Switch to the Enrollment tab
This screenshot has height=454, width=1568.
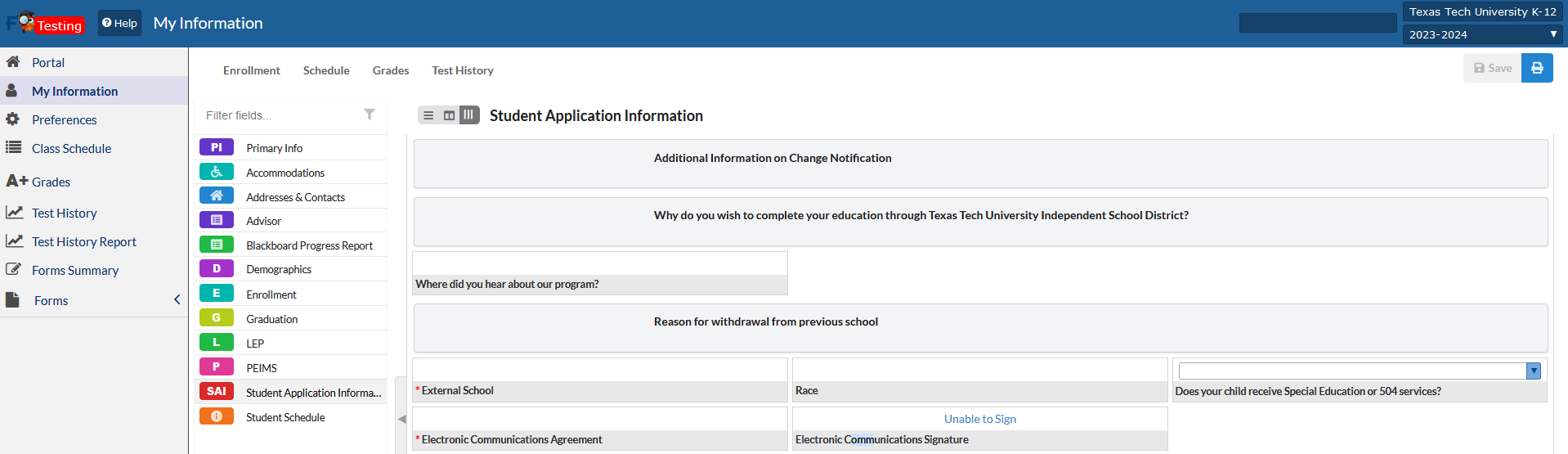[x=251, y=70]
